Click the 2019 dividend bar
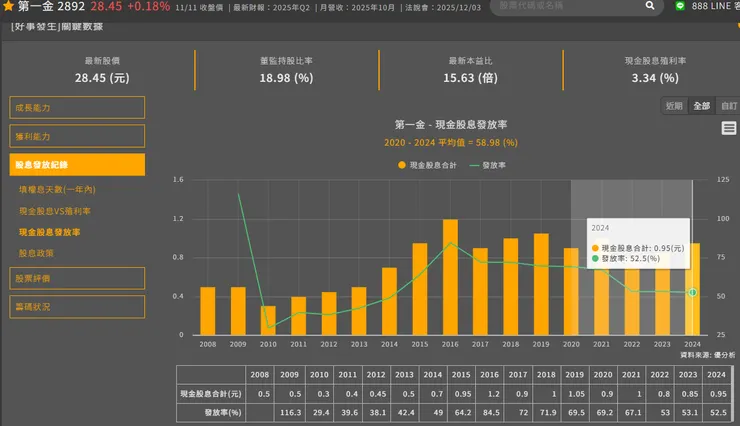Image resolution: width=740 pixels, height=426 pixels. click(541, 284)
